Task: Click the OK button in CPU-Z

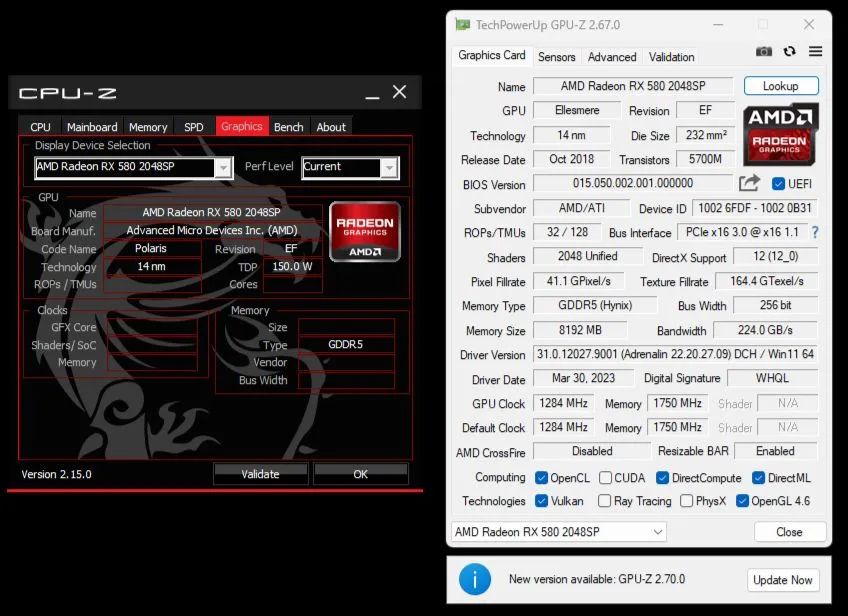Action: pos(361,474)
